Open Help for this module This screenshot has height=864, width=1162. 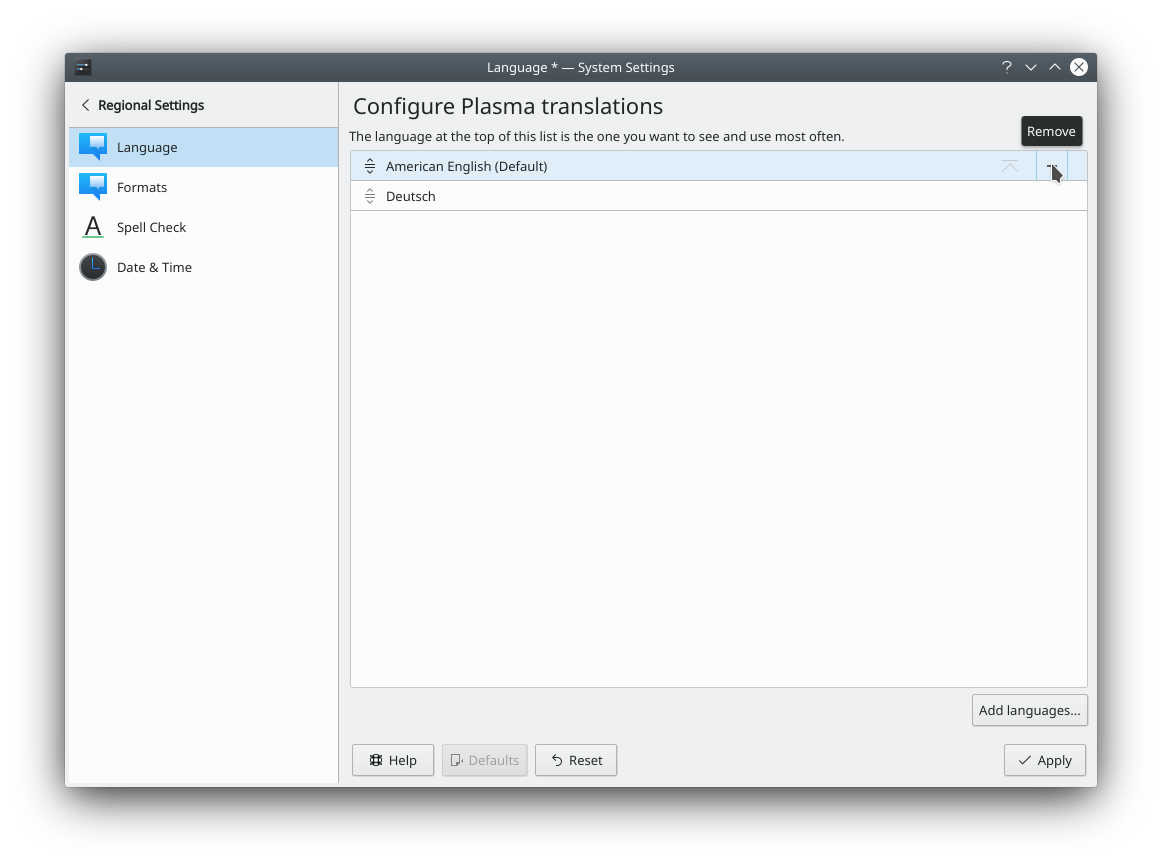(393, 760)
